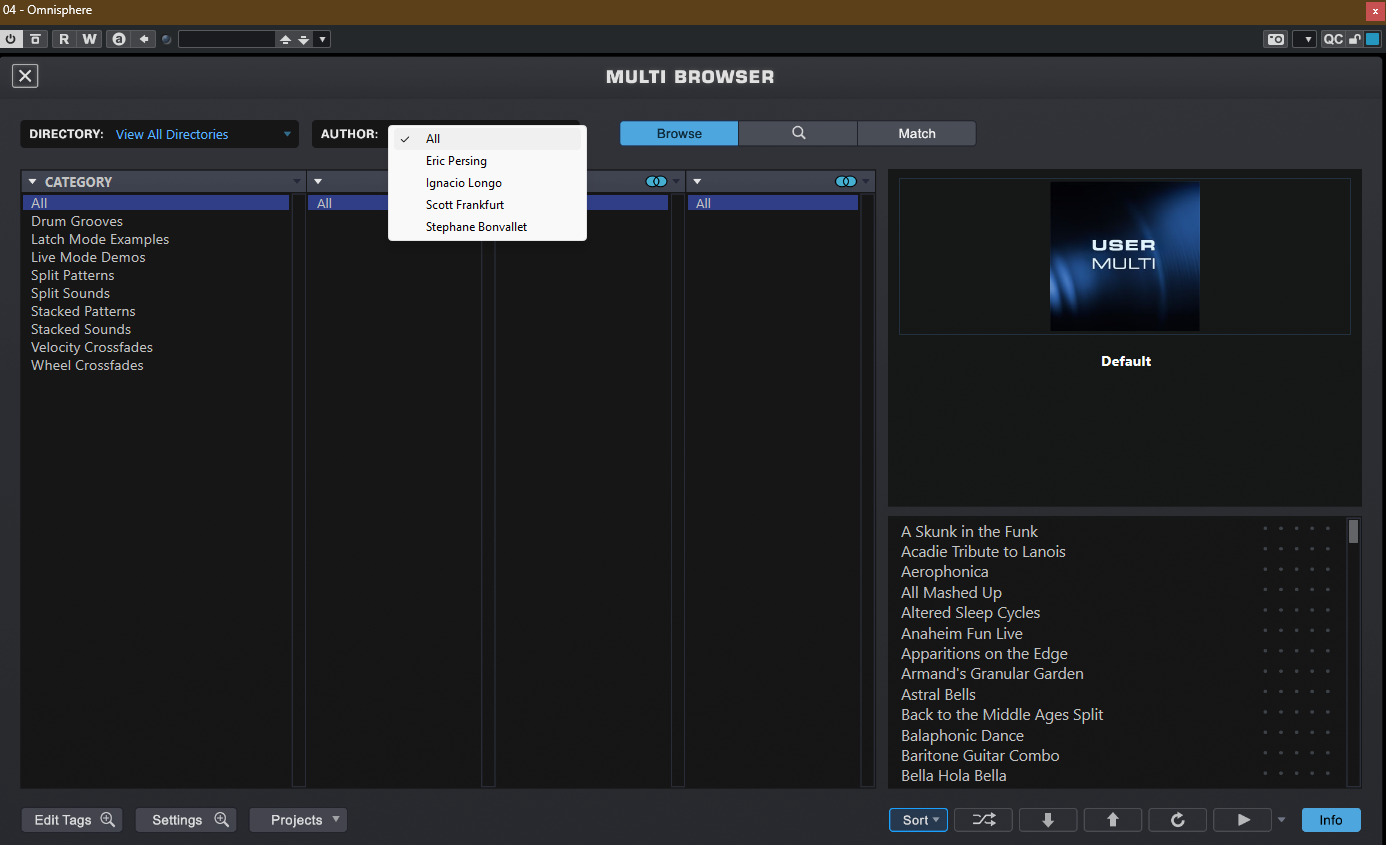
Task: Open the Projects dropdown
Action: 298,820
